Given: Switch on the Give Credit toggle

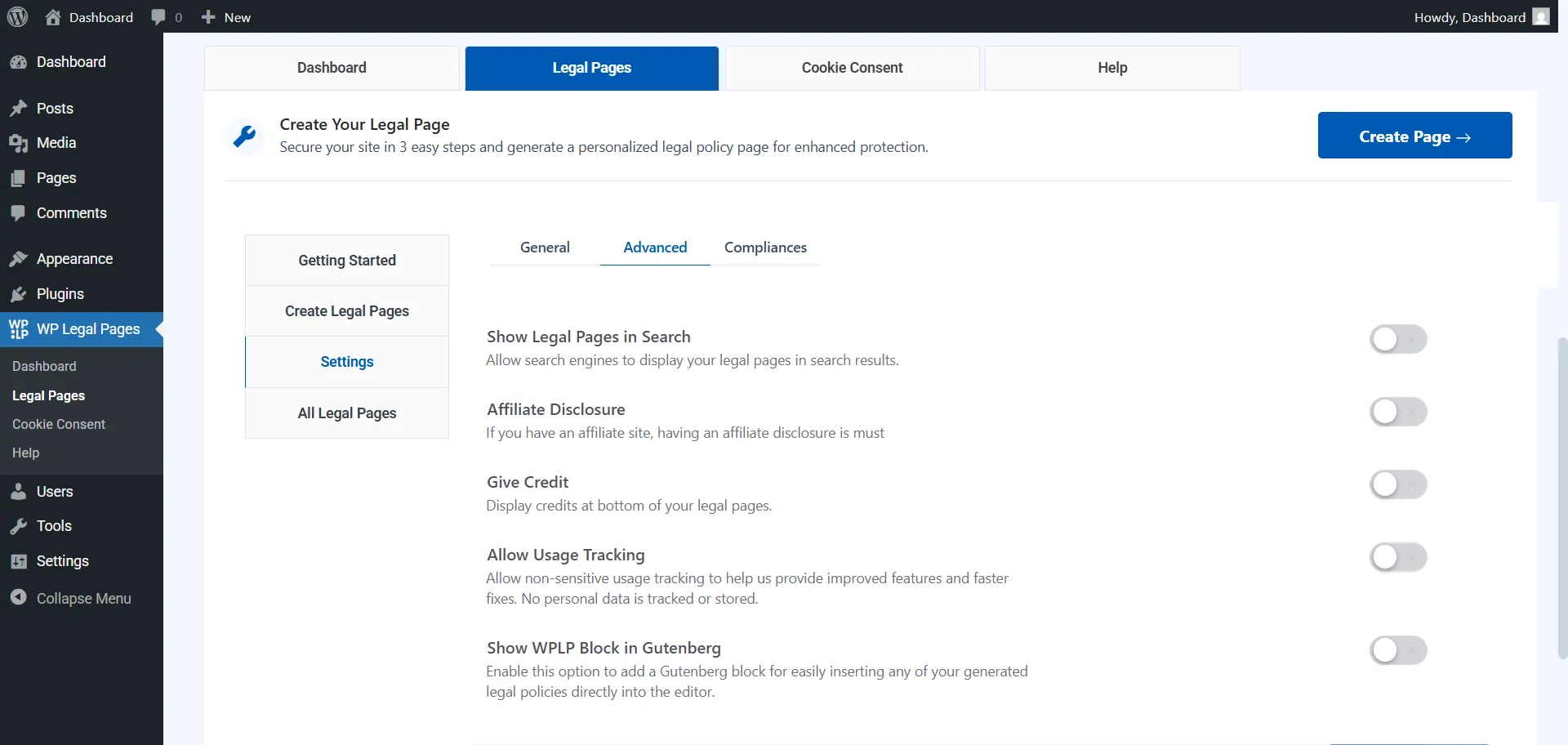Looking at the screenshot, I should [1397, 484].
